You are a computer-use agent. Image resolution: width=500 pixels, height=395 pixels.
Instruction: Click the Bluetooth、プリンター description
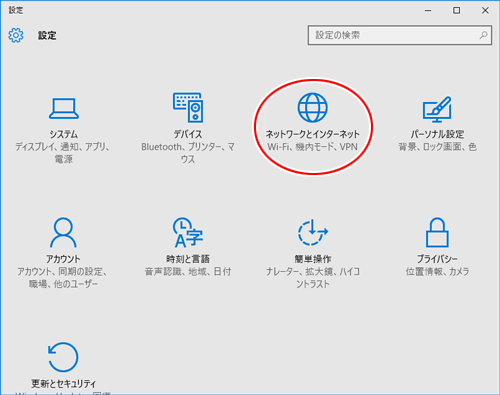(x=188, y=153)
